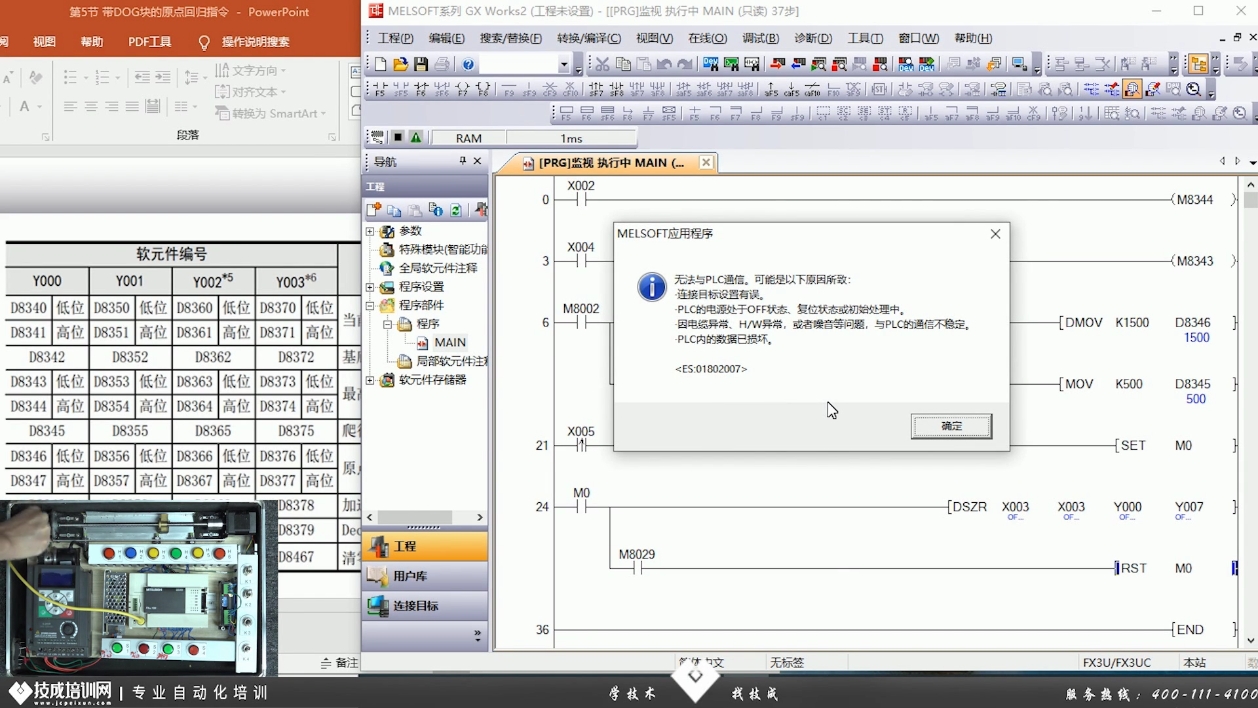Click the green warning triangle icon near RAM
Image resolution: width=1258 pixels, height=708 pixels.
(x=416, y=138)
